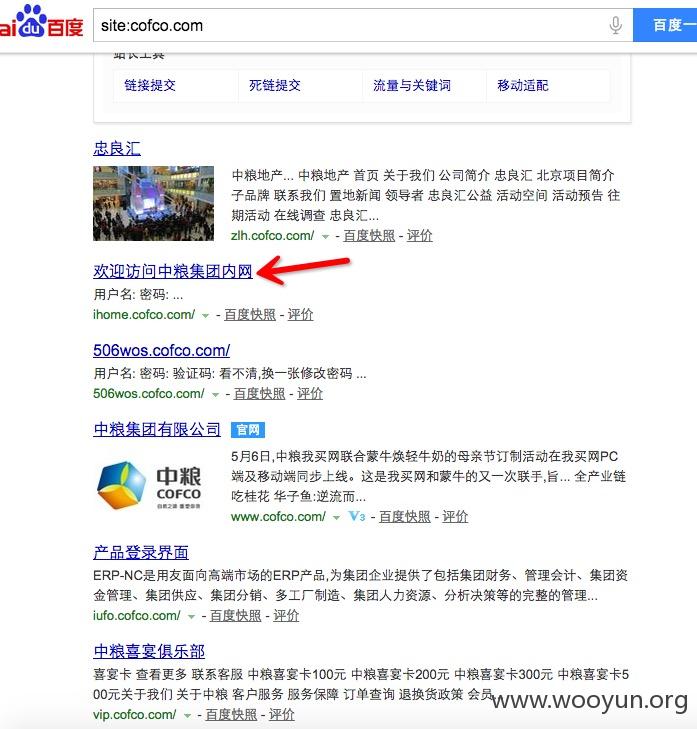Expand dropdown arrow next to vip.cofco.com/
This screenshot has width=697, height=729.
pos(187,716)
